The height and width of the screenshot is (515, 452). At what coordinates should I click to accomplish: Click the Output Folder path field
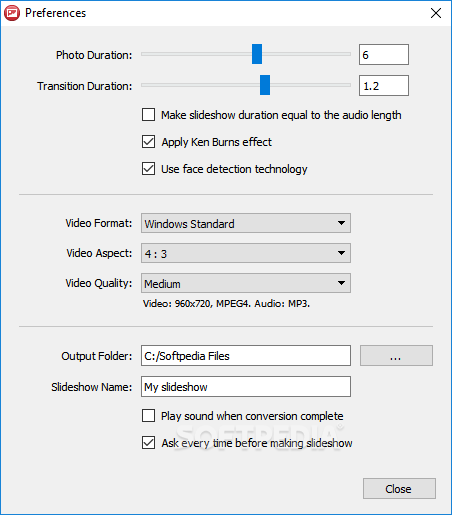(246, 355)
